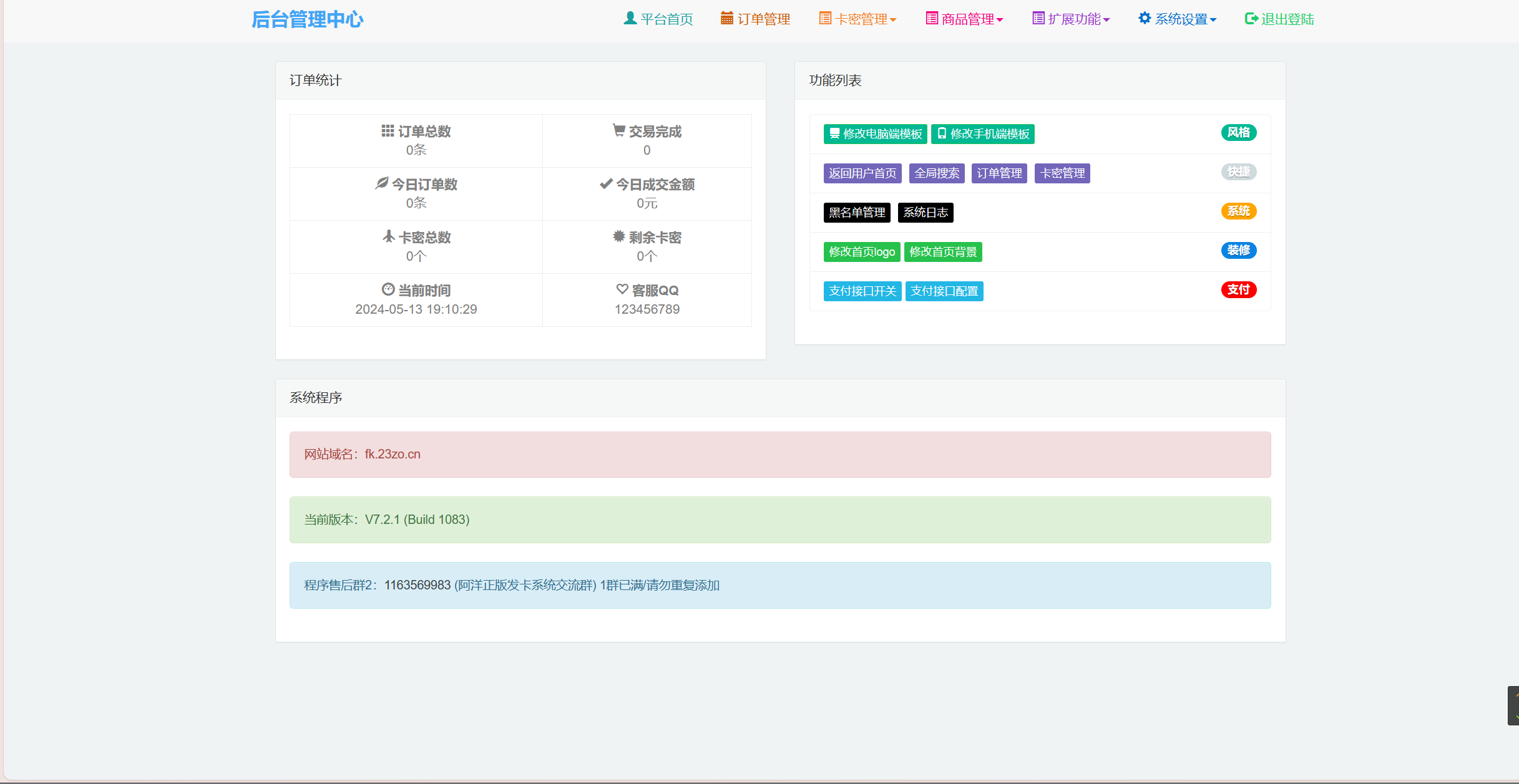Viewport: 1519px width, 784px height.
Task: Click the monitor icon on 修改电脑端模板
Action: [x=834, y=133]
